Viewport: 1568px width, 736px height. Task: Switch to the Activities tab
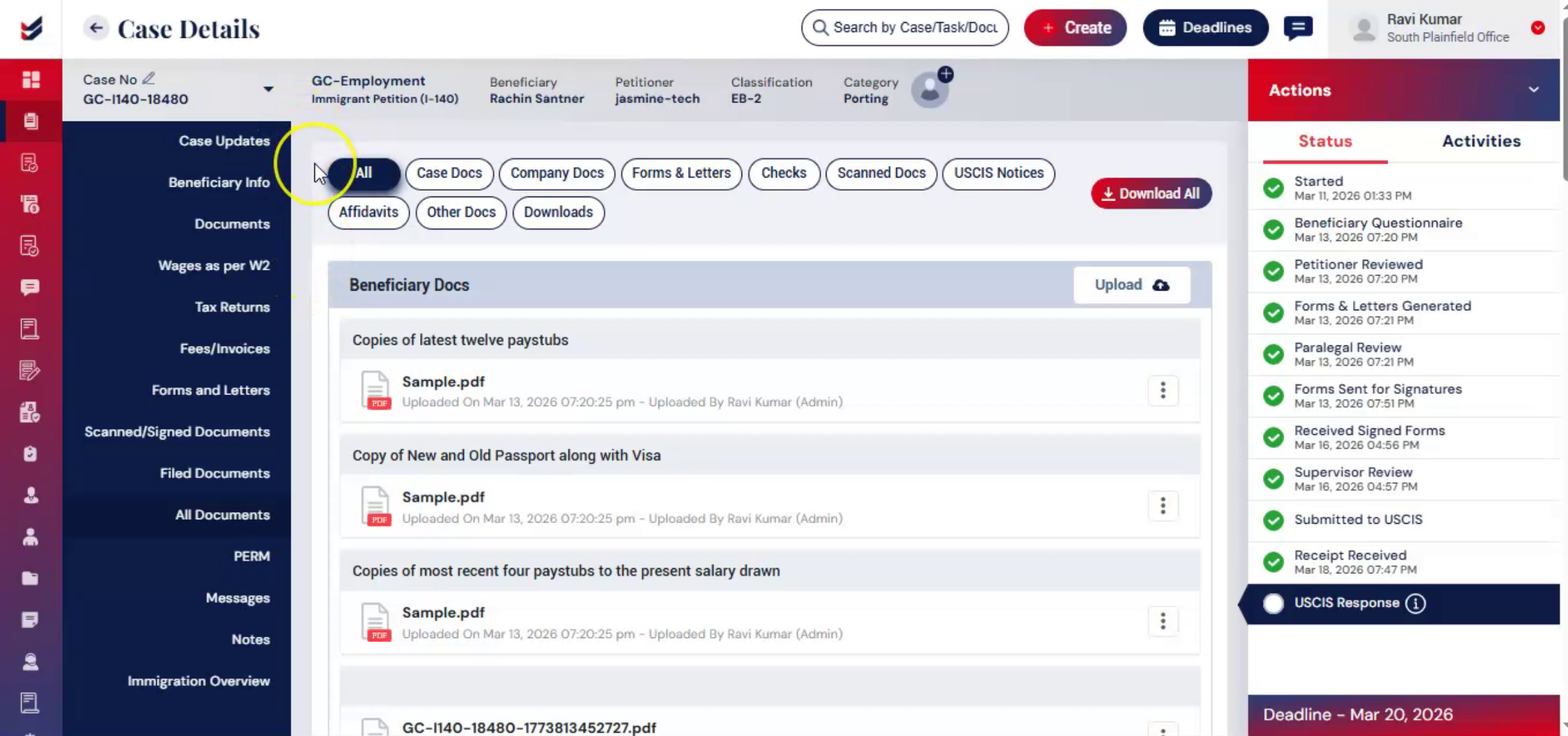[x=1481, y=141]
